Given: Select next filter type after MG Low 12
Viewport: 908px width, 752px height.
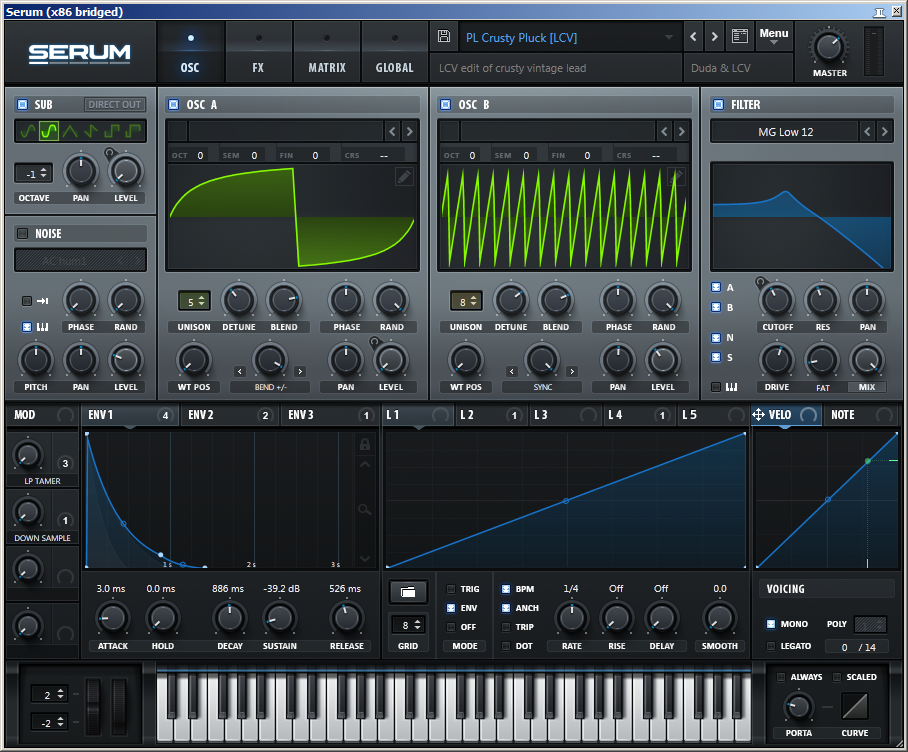Looking at the screenshot, I should [884, 132].
